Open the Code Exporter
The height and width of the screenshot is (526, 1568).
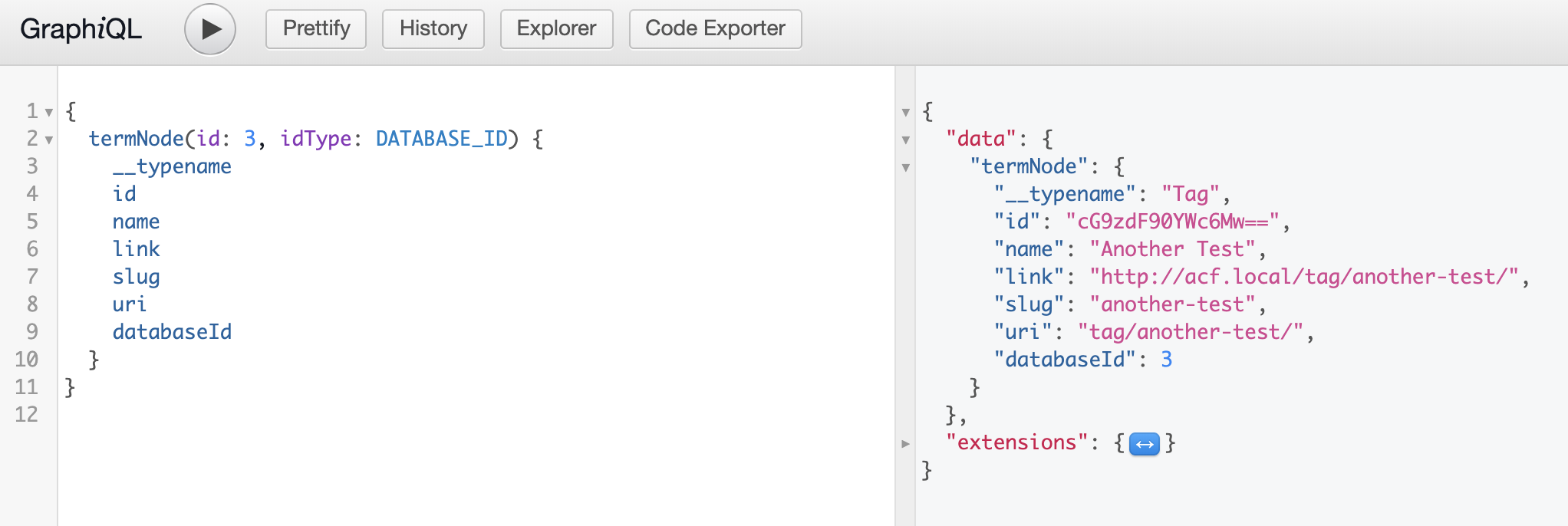coord(716,29)
